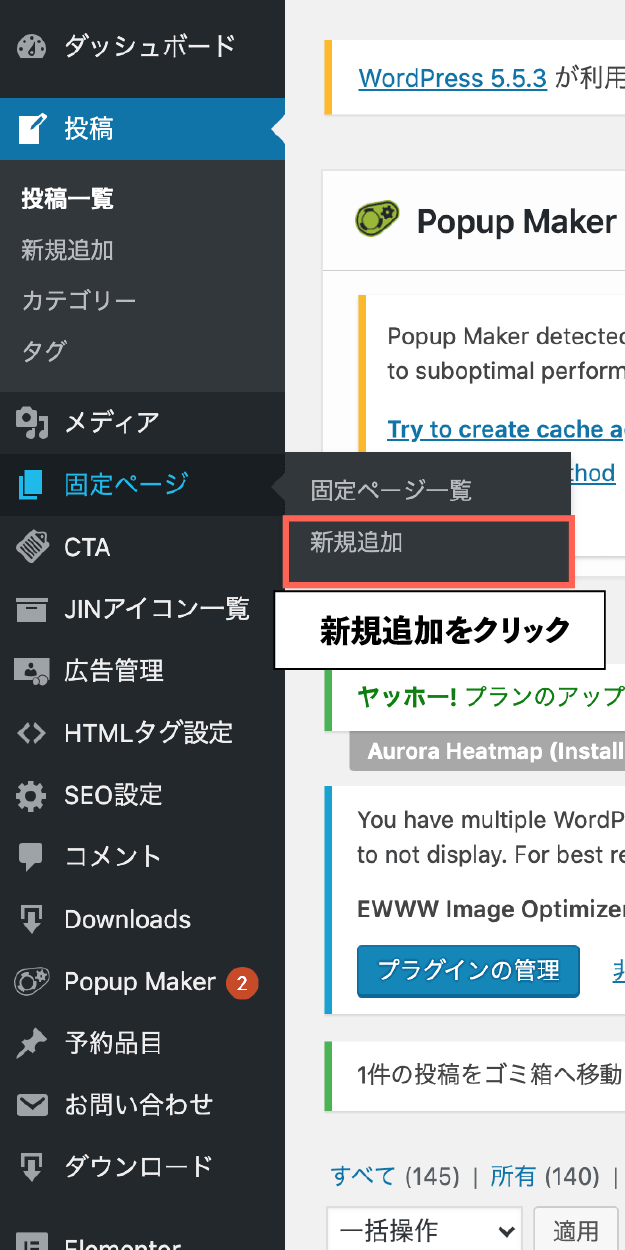Open JINアイコン一覧 menu

point(142,609)
